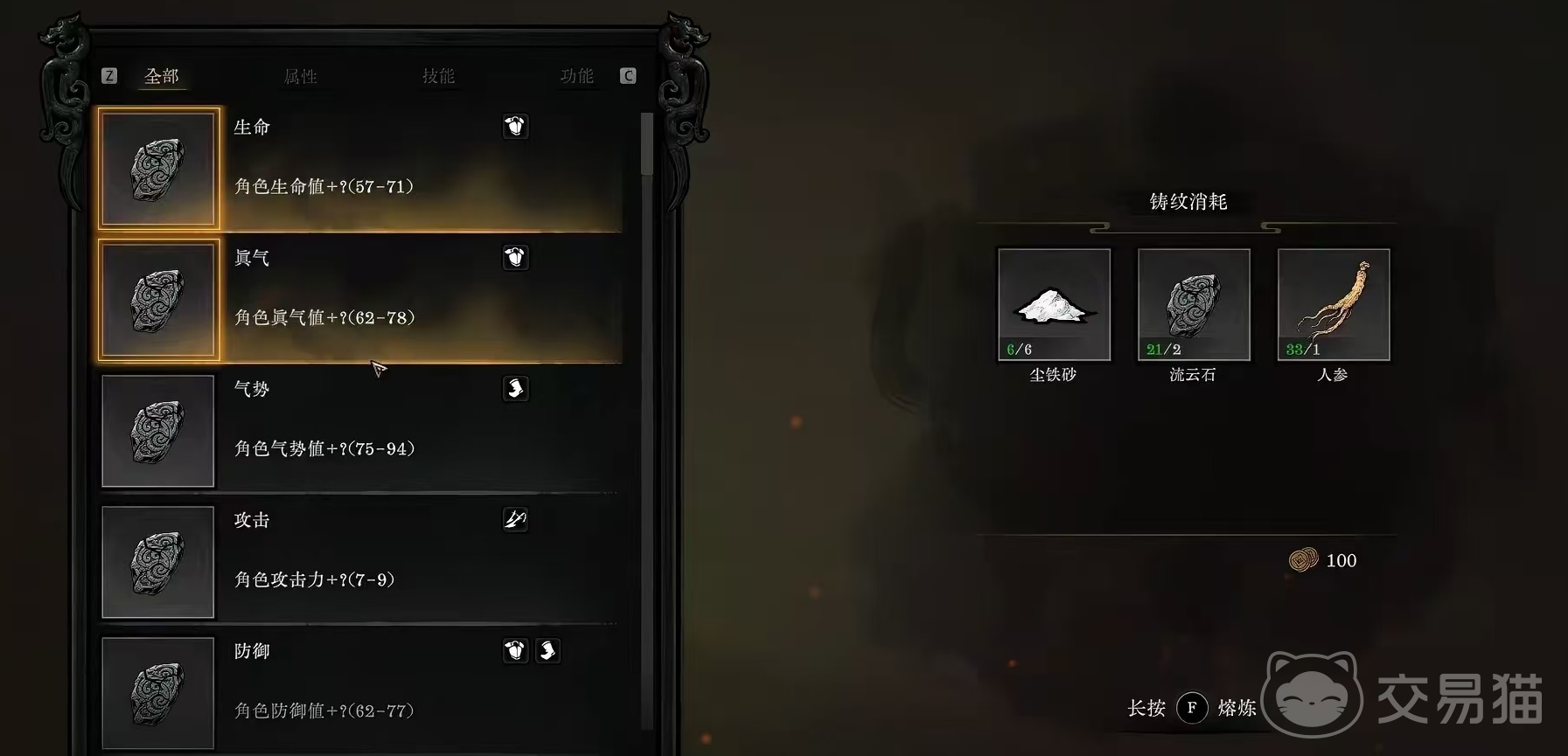Click the C key next-tab indicator

tap(628, 76)
